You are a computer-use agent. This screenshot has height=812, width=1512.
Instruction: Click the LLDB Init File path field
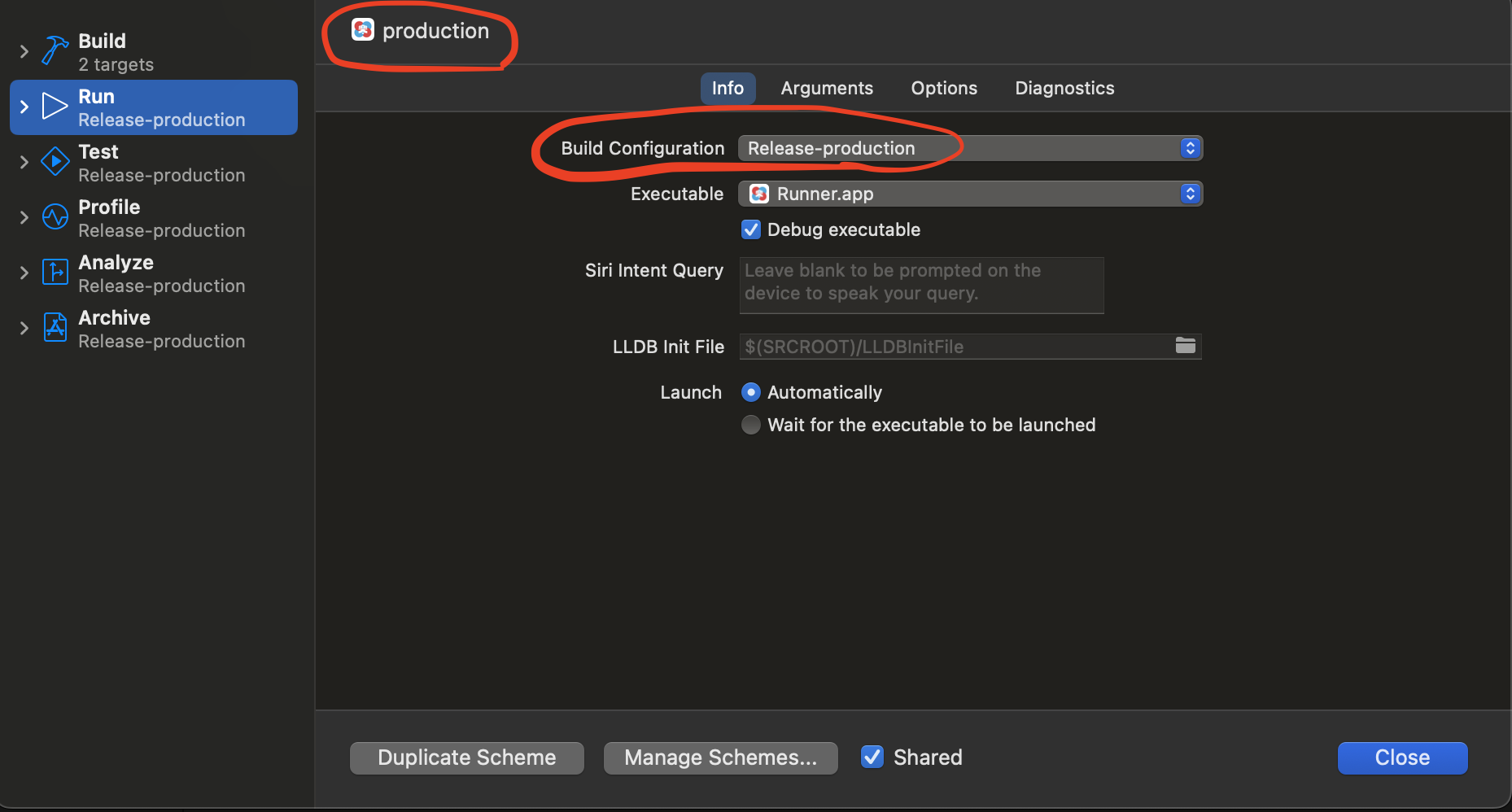(970, 347)
